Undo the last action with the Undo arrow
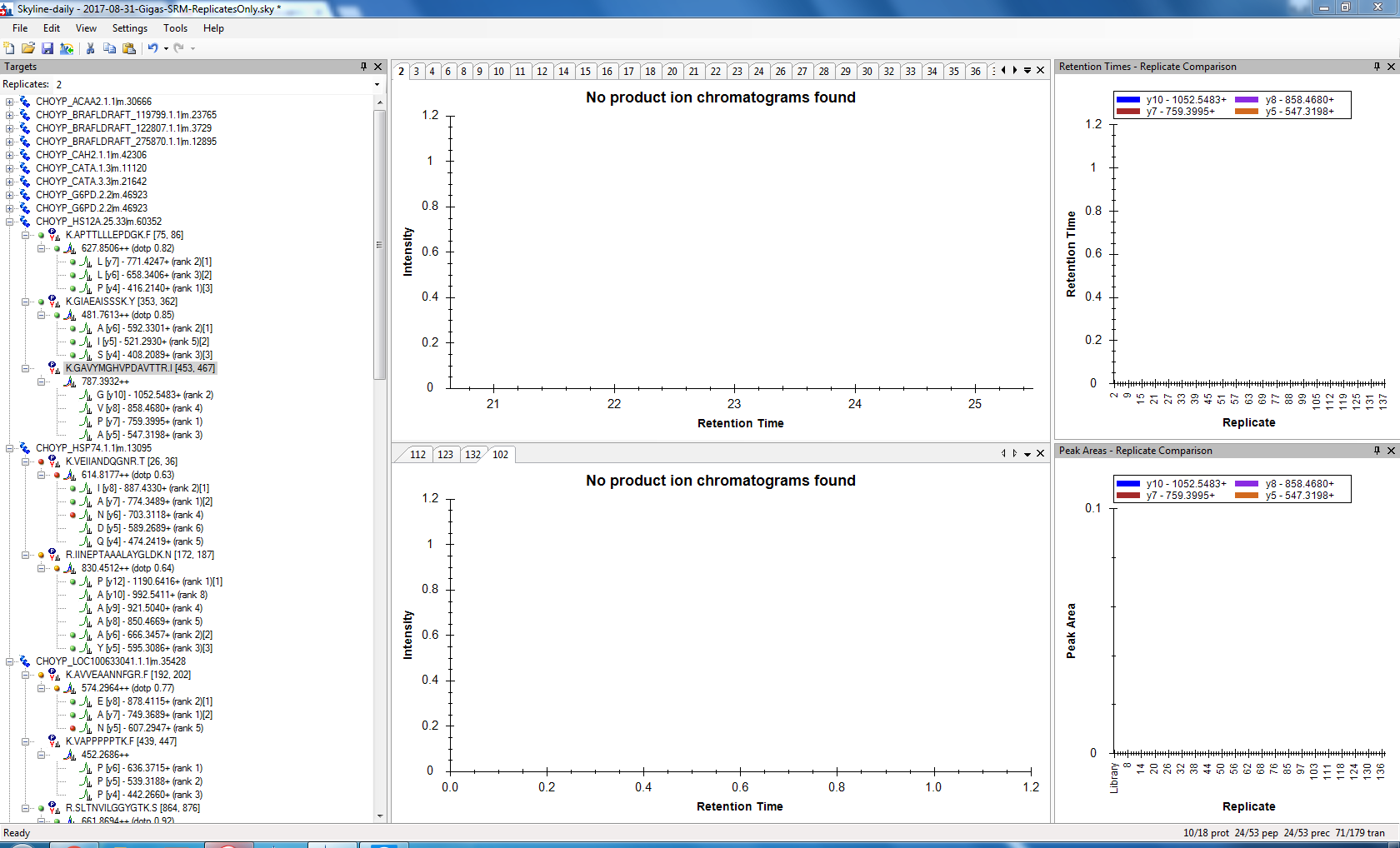This screenshot has height=848, width=1400. 152,48
